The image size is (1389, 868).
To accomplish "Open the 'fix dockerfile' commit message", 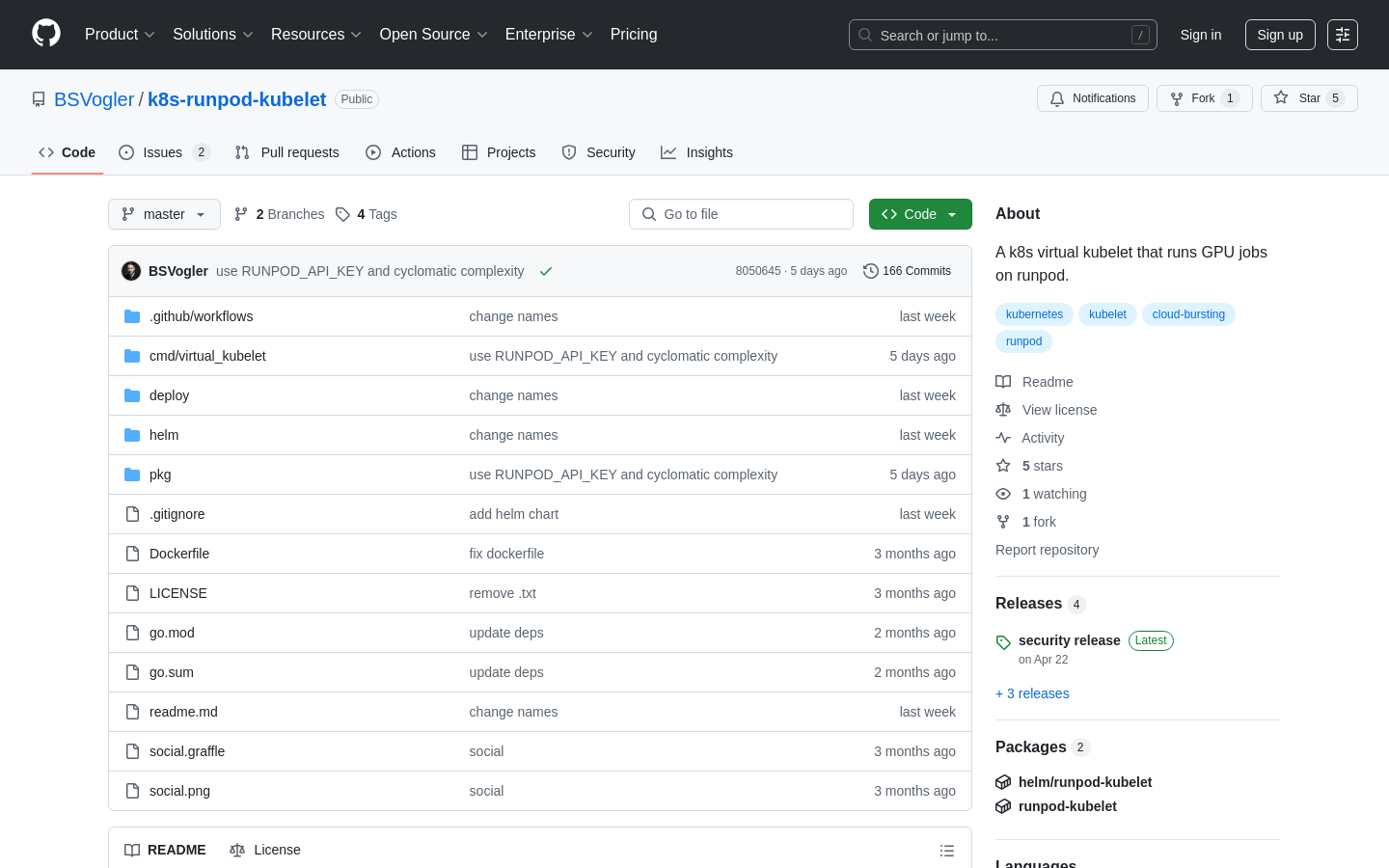I will [506, 554].
